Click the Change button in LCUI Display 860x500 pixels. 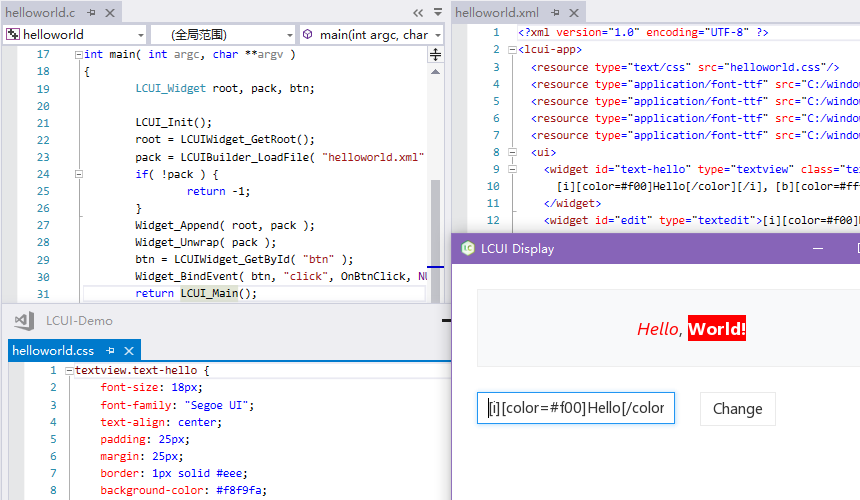[737, 409]
